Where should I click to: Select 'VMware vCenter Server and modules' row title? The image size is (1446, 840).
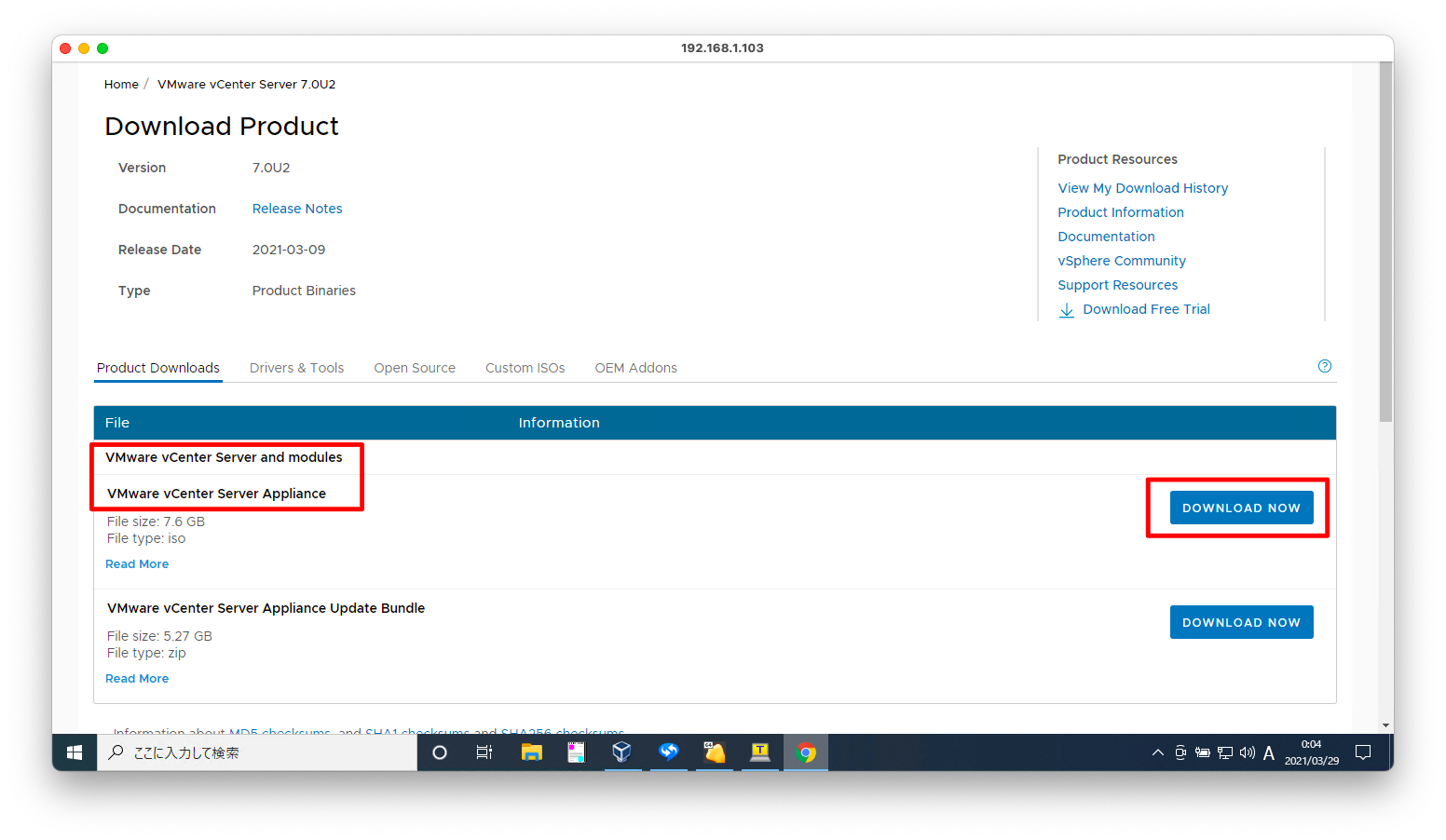(224, 457)
